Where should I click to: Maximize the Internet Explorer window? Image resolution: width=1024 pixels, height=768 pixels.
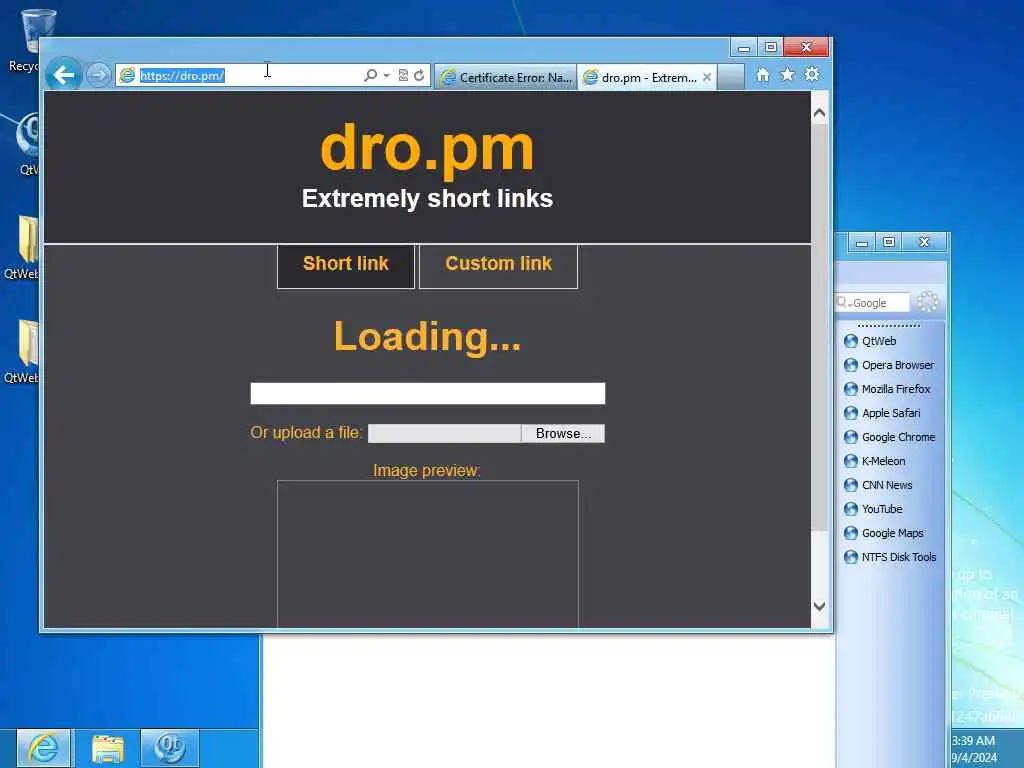[771, 47]
